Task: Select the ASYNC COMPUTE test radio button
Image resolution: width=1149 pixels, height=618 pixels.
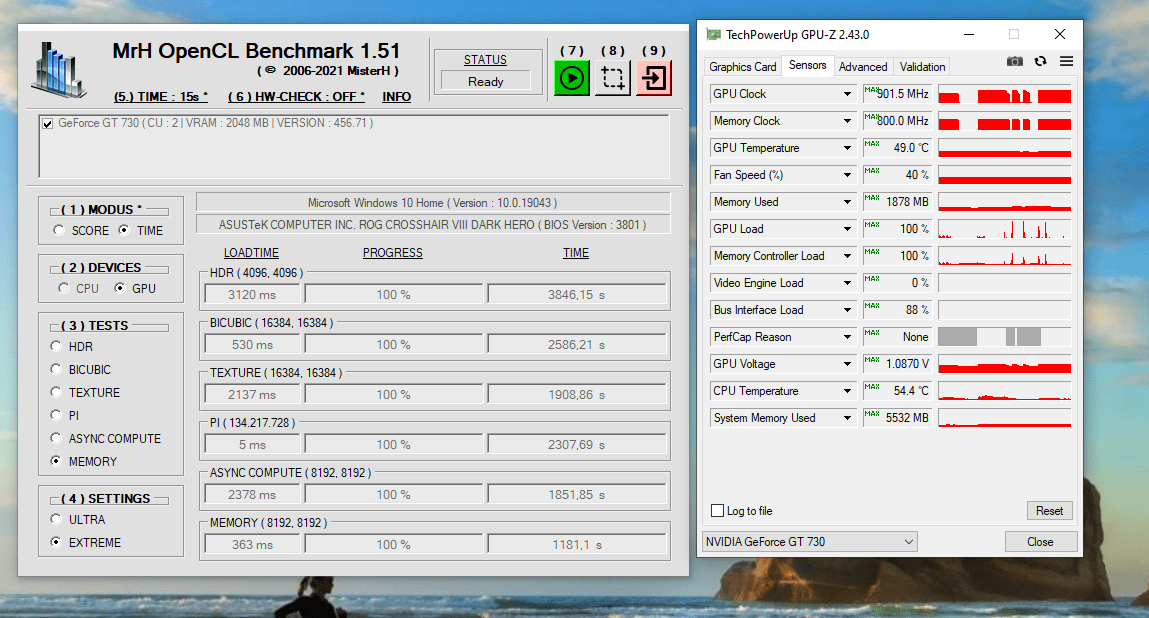Action: (56, 438)
